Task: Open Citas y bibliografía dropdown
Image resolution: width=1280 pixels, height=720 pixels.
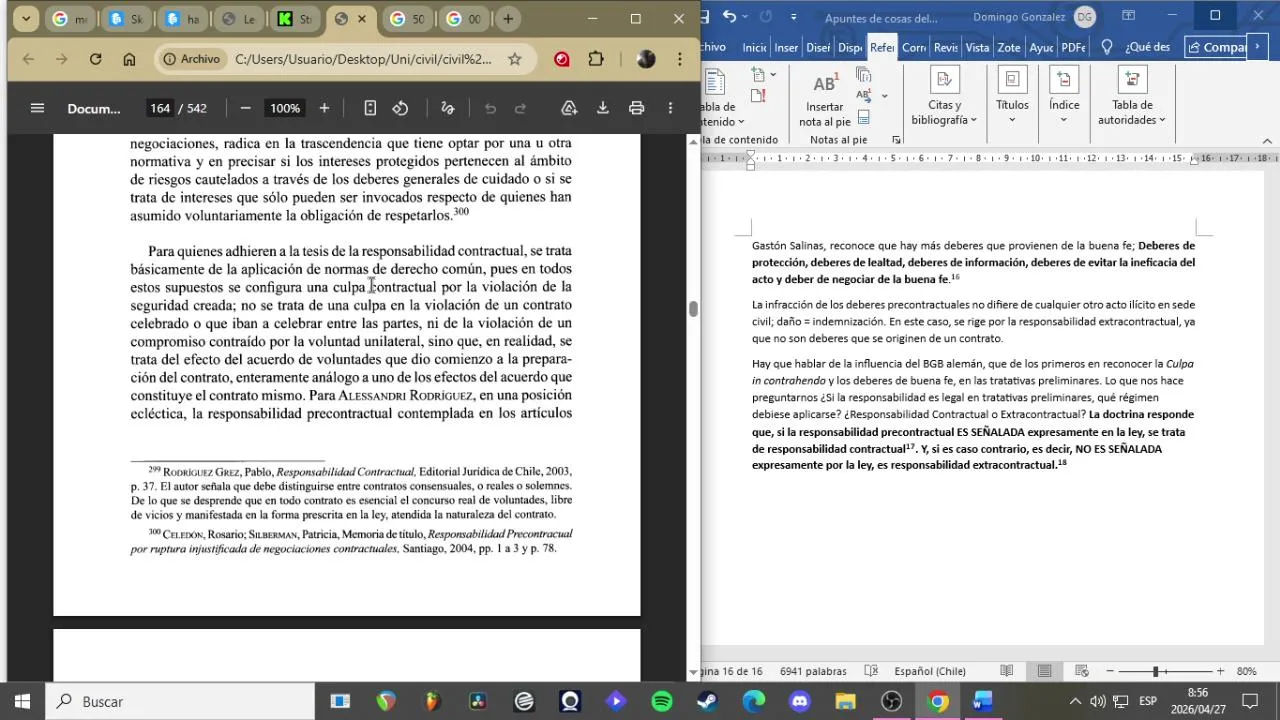Action: (944, 98)
